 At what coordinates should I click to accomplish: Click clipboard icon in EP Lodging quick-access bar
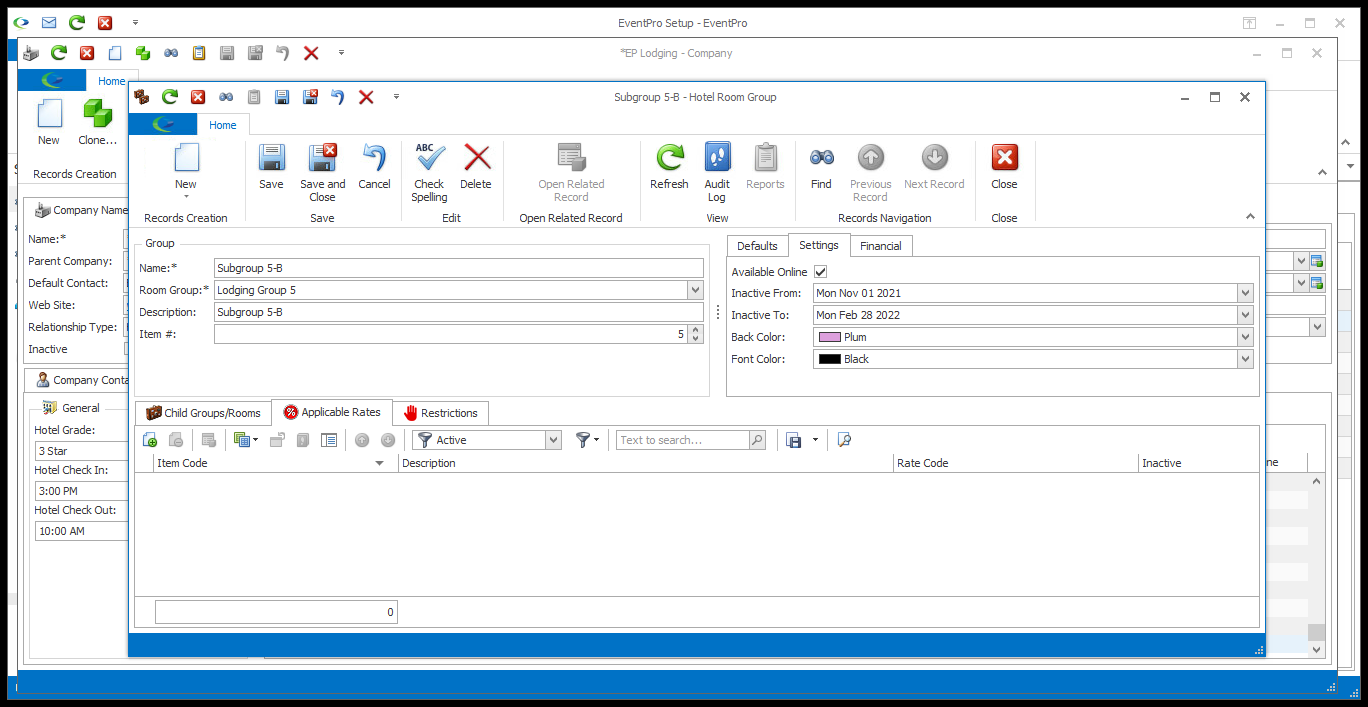coord(199,53)
